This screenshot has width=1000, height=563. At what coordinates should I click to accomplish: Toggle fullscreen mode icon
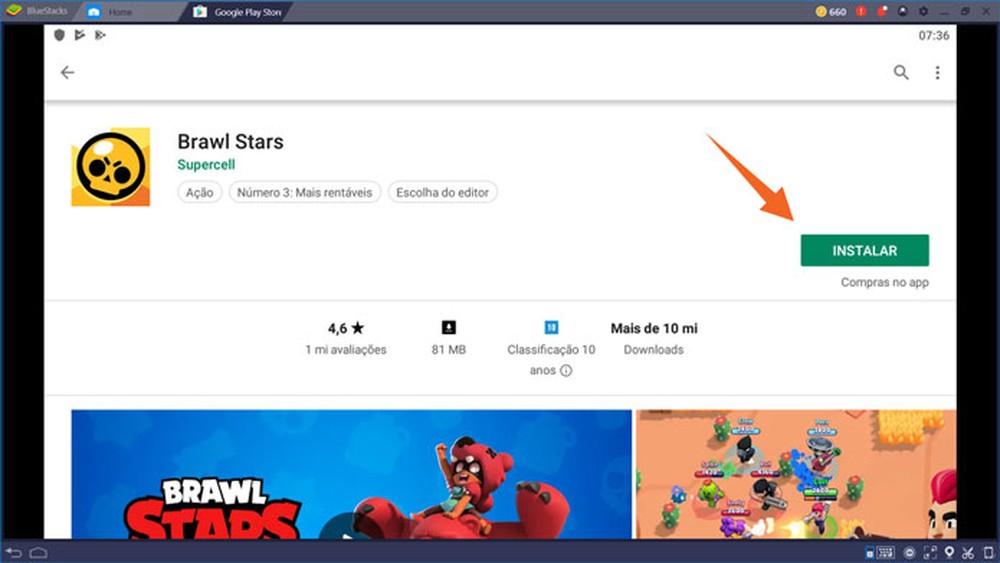point(930,552)
